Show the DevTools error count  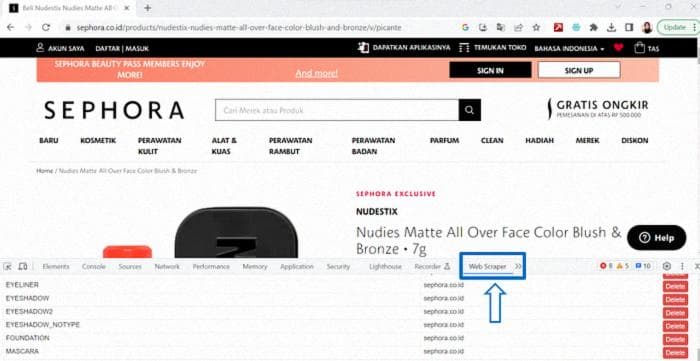click(x=606, y=266)
